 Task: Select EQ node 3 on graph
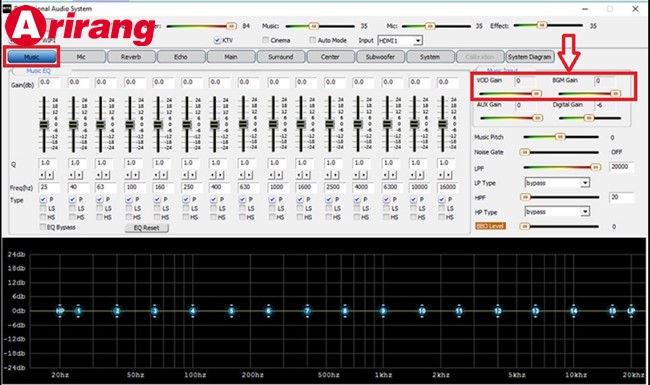155,311
